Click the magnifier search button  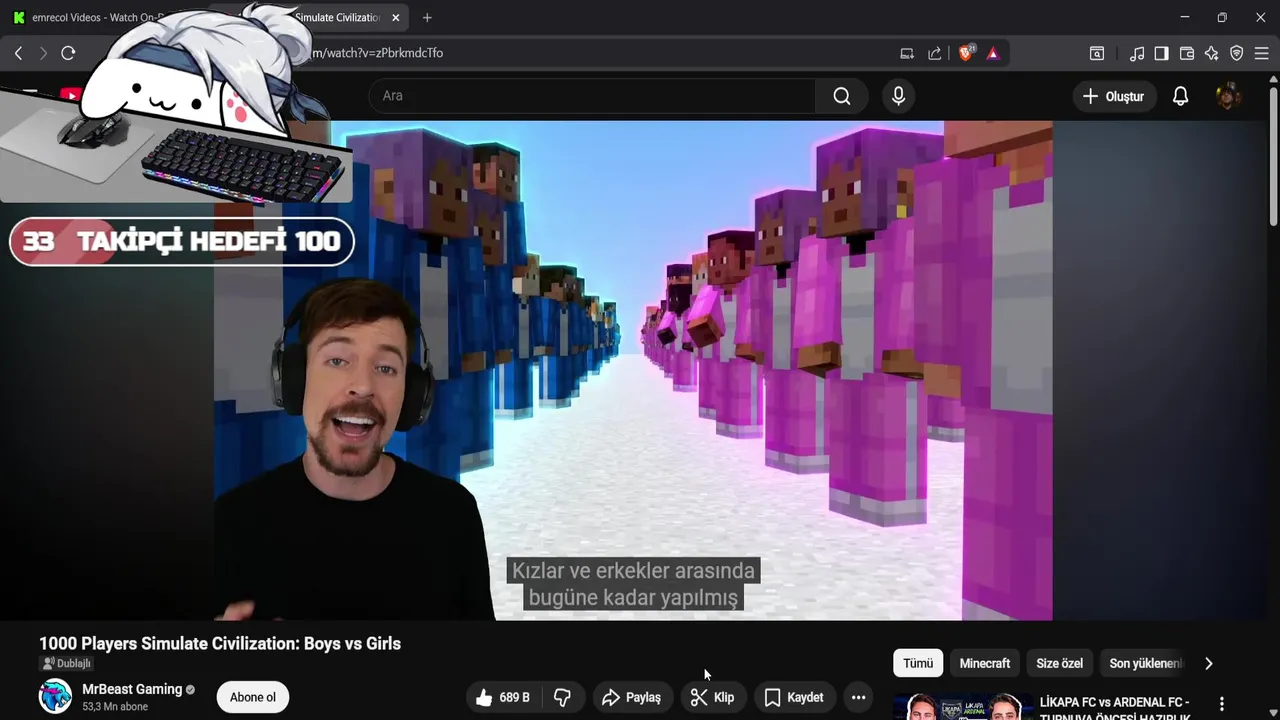click(842, 96)
